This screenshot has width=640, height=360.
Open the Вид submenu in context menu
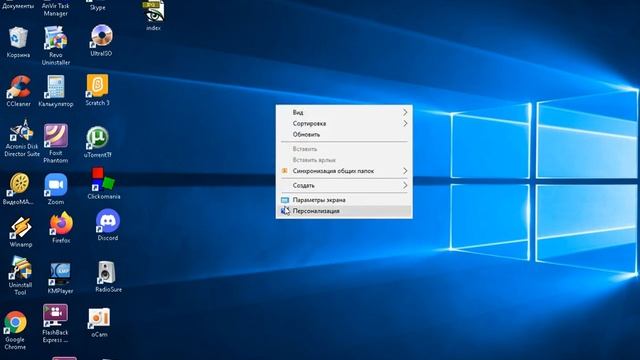[x=344, y=112]
